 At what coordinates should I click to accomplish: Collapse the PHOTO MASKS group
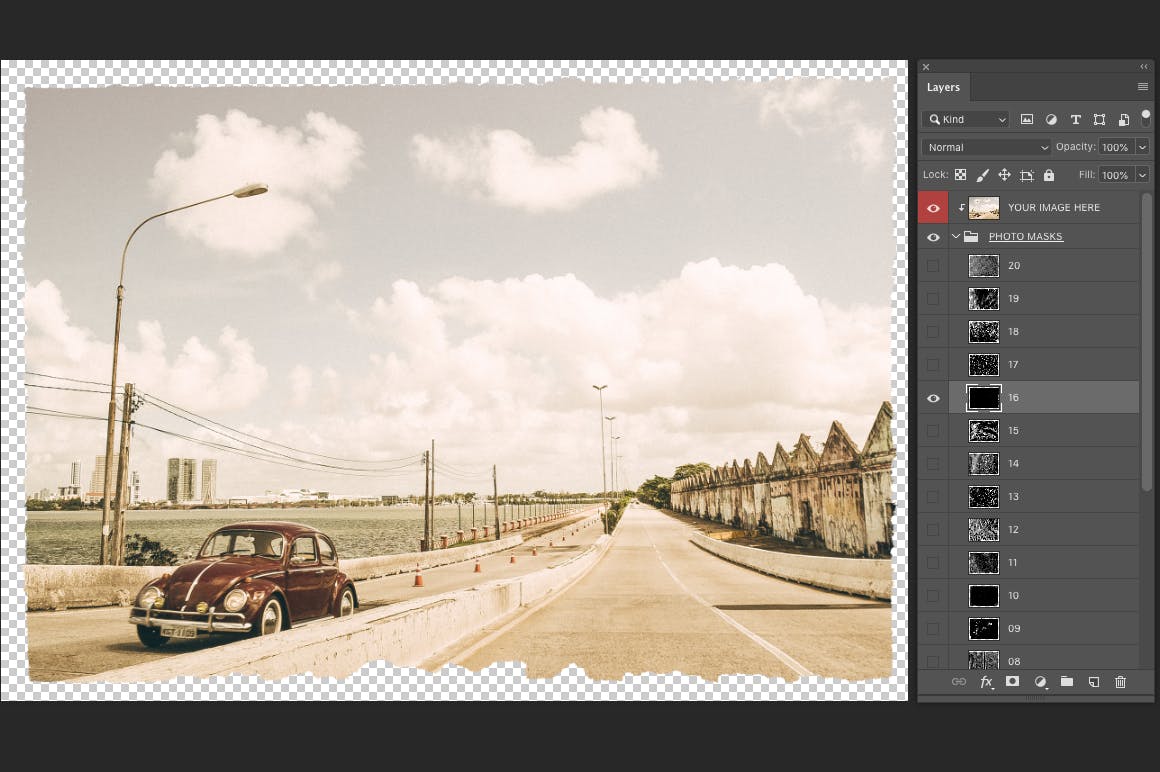(957, 236)
